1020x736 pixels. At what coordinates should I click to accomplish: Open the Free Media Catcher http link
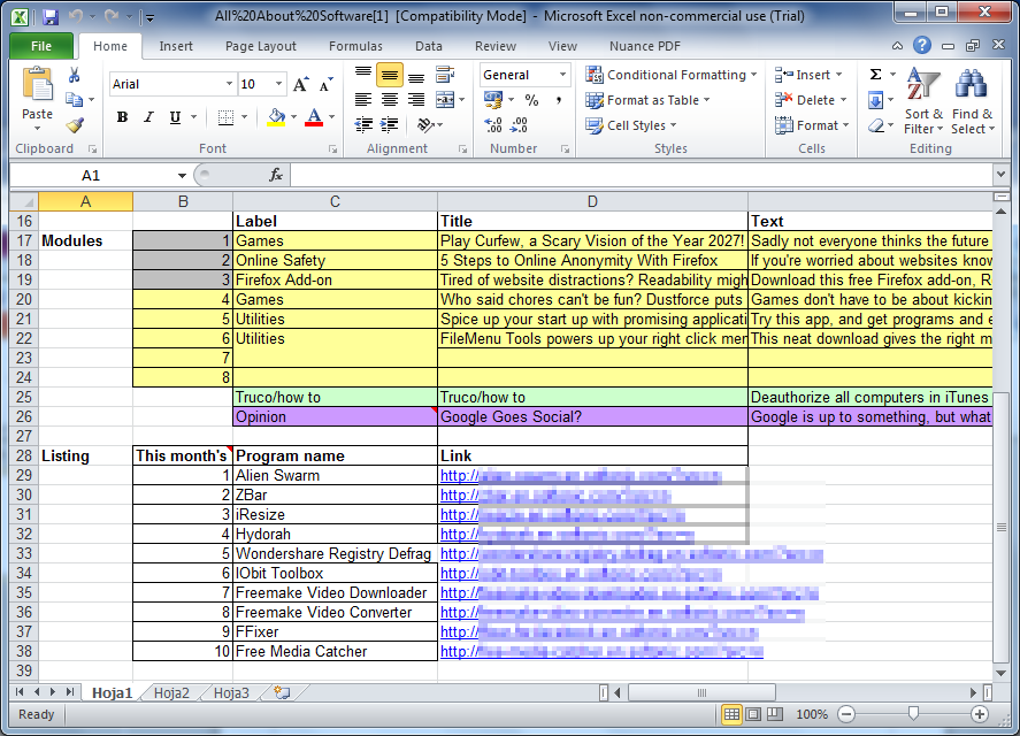[602, 651]
